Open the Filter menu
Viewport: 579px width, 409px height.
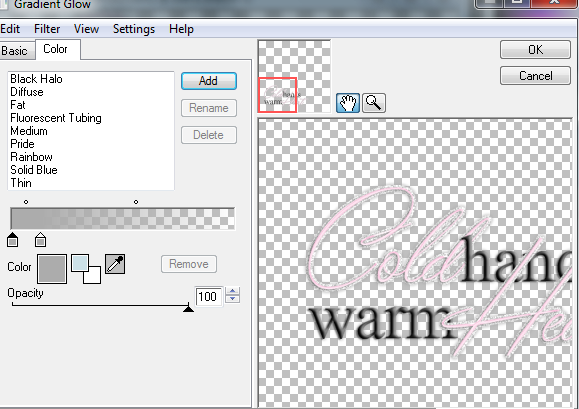click(x=47, y=29)
